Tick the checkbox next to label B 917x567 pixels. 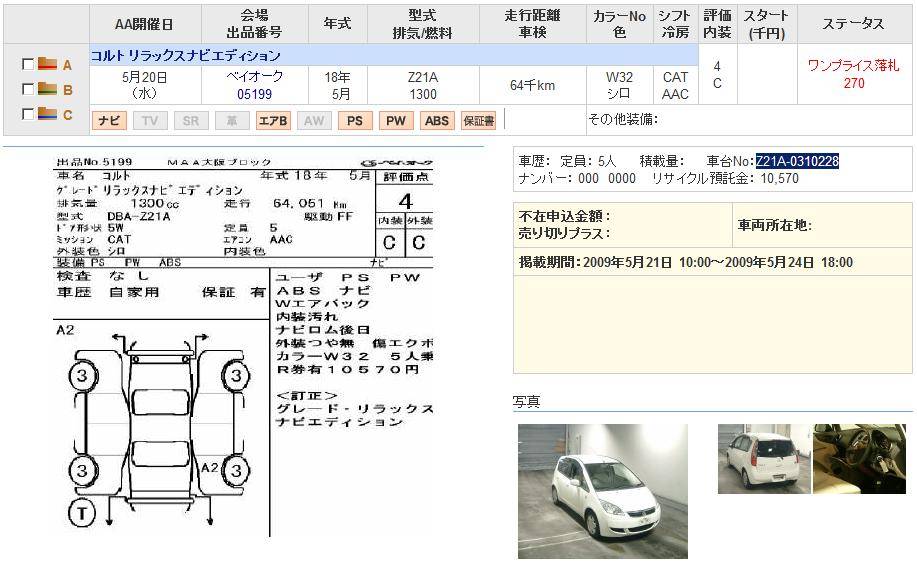[x=27, y=89]
